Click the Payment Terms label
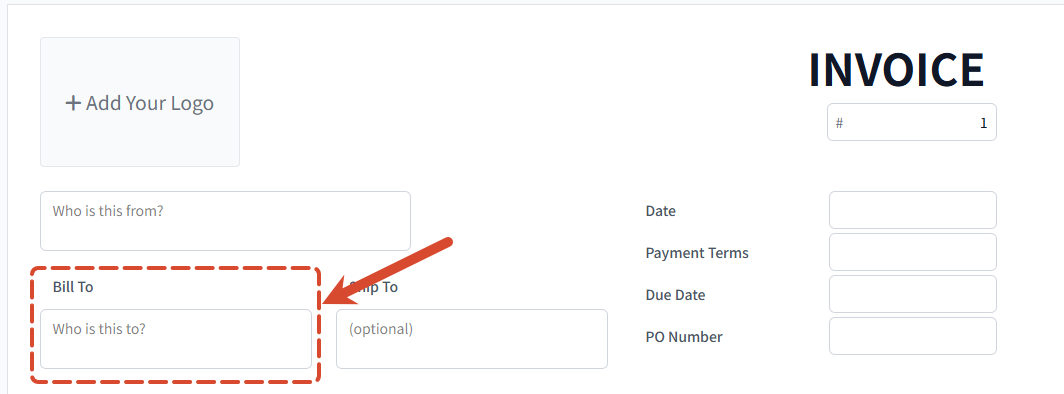This screenshot has height=394, width=1064. click(697, 253)
